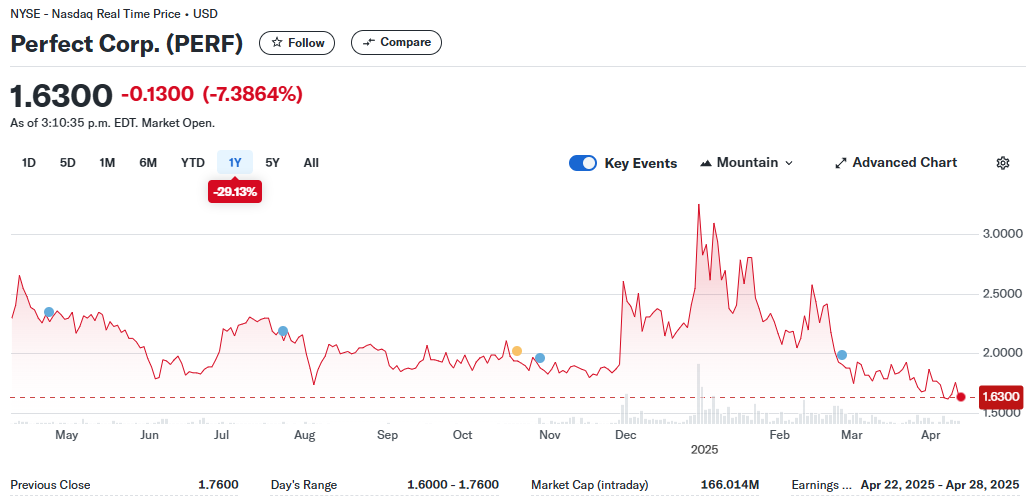Screen dimensions: 1032x496
Task: Choose the YTD range tab
Action: [193, 162]
